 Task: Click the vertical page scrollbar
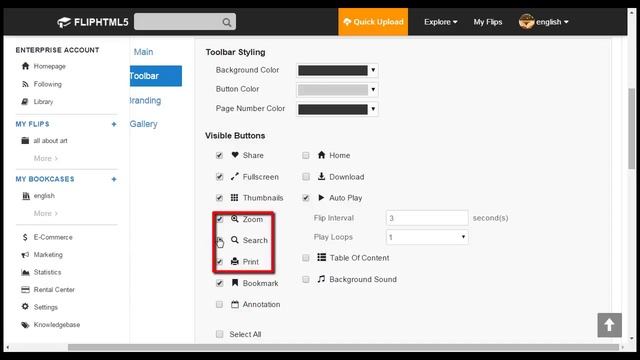coord(632,129)
